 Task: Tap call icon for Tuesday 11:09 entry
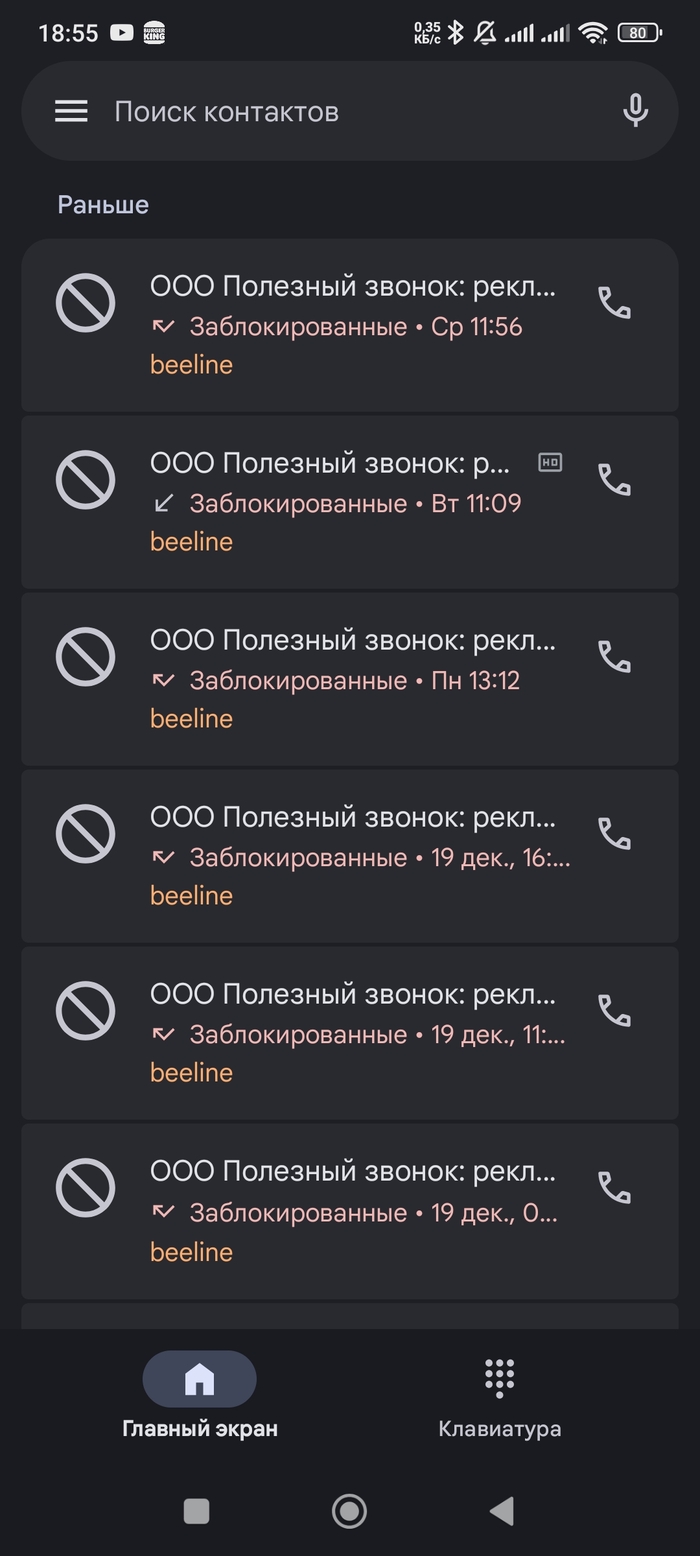tap(614, 480)
